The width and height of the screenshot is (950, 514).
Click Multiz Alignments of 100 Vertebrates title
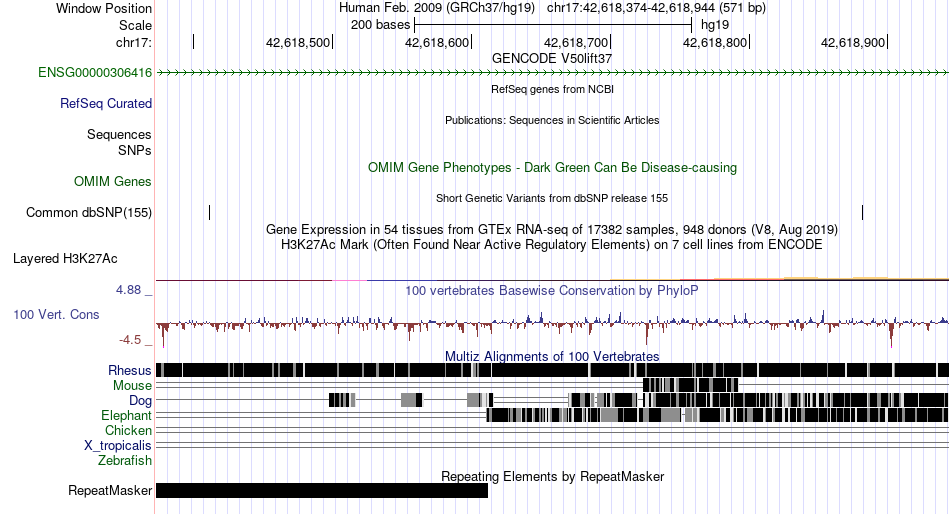pyautogui.click(x=552, y=356)
